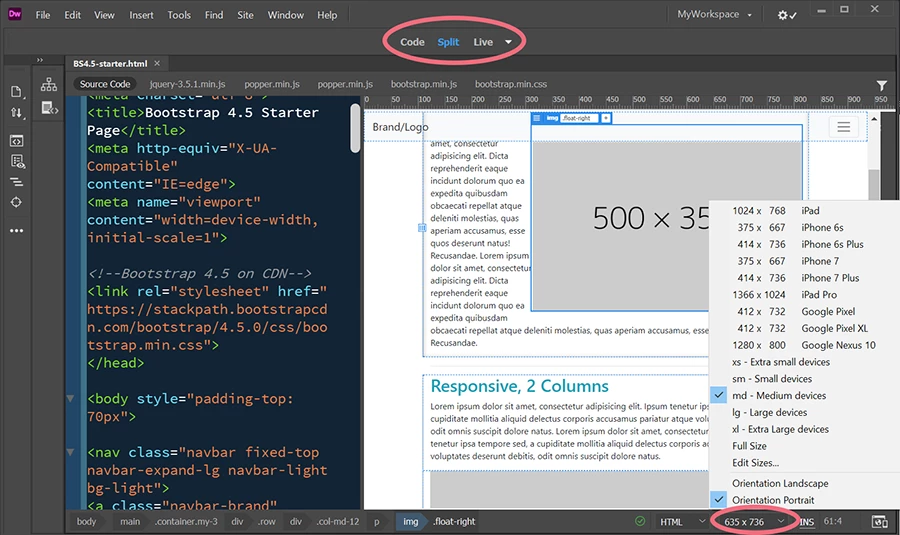
Task: Click the green checkmark no-errors status icon
Action: [x=640, y=521]
